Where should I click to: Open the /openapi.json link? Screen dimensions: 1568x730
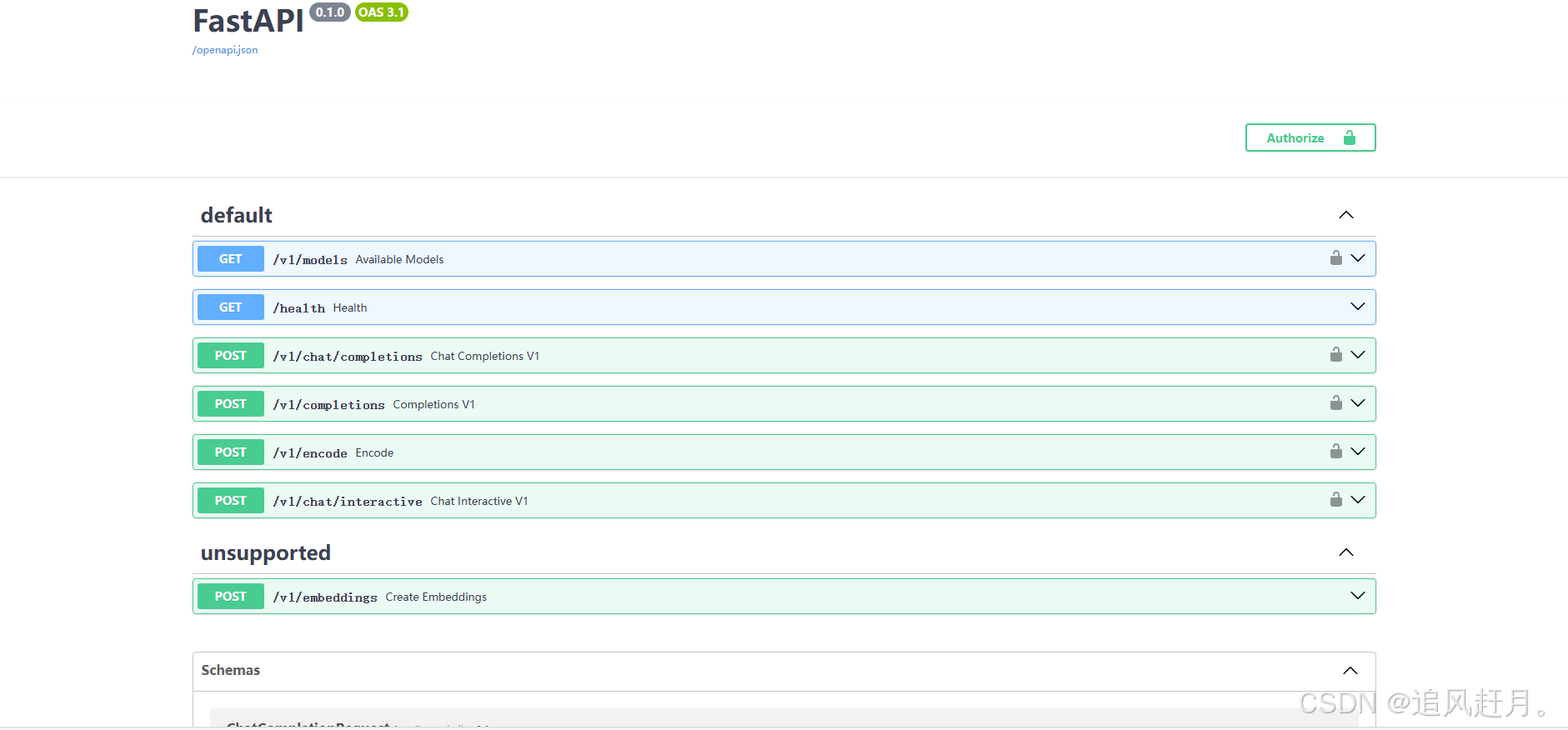pos(225,50)
